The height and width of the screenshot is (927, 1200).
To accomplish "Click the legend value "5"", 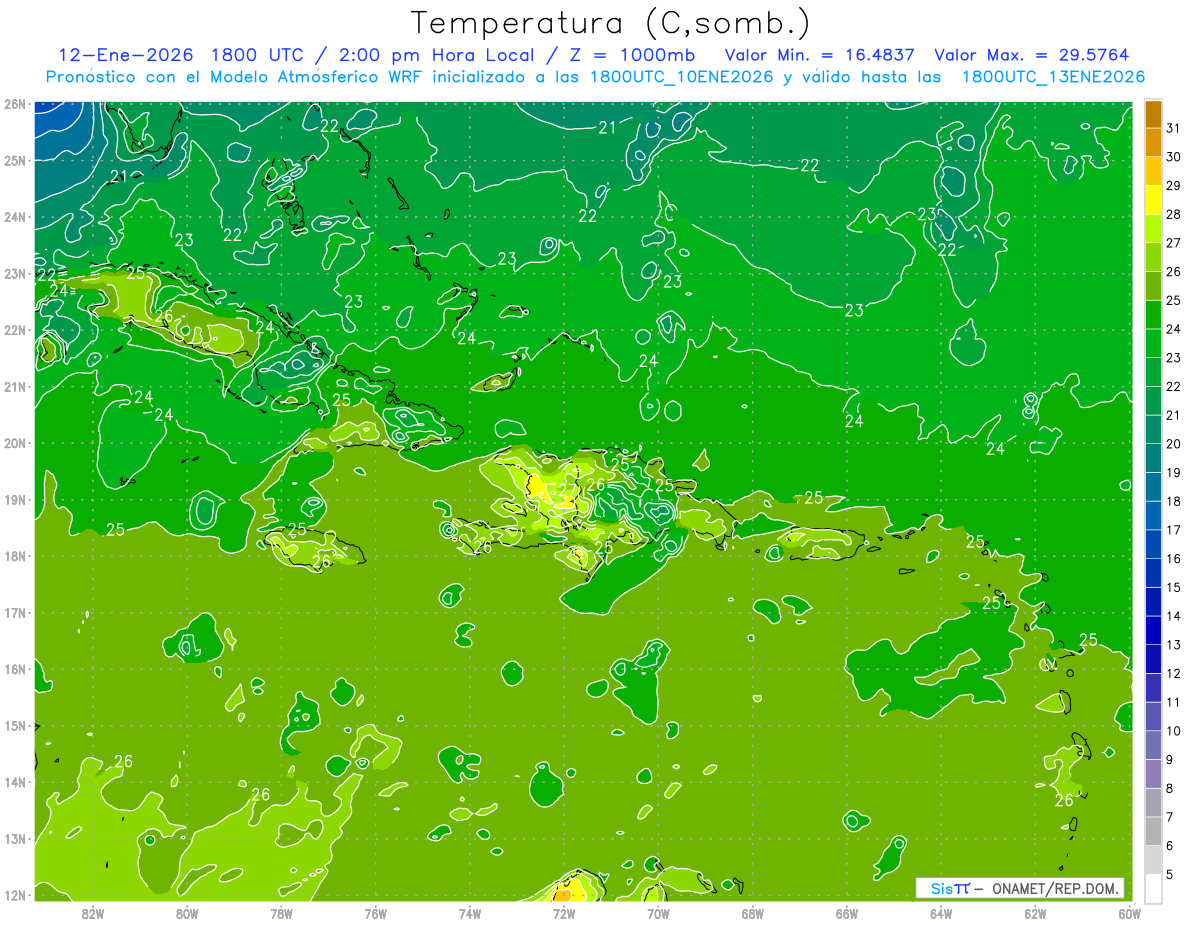I will click(1171, 874).
